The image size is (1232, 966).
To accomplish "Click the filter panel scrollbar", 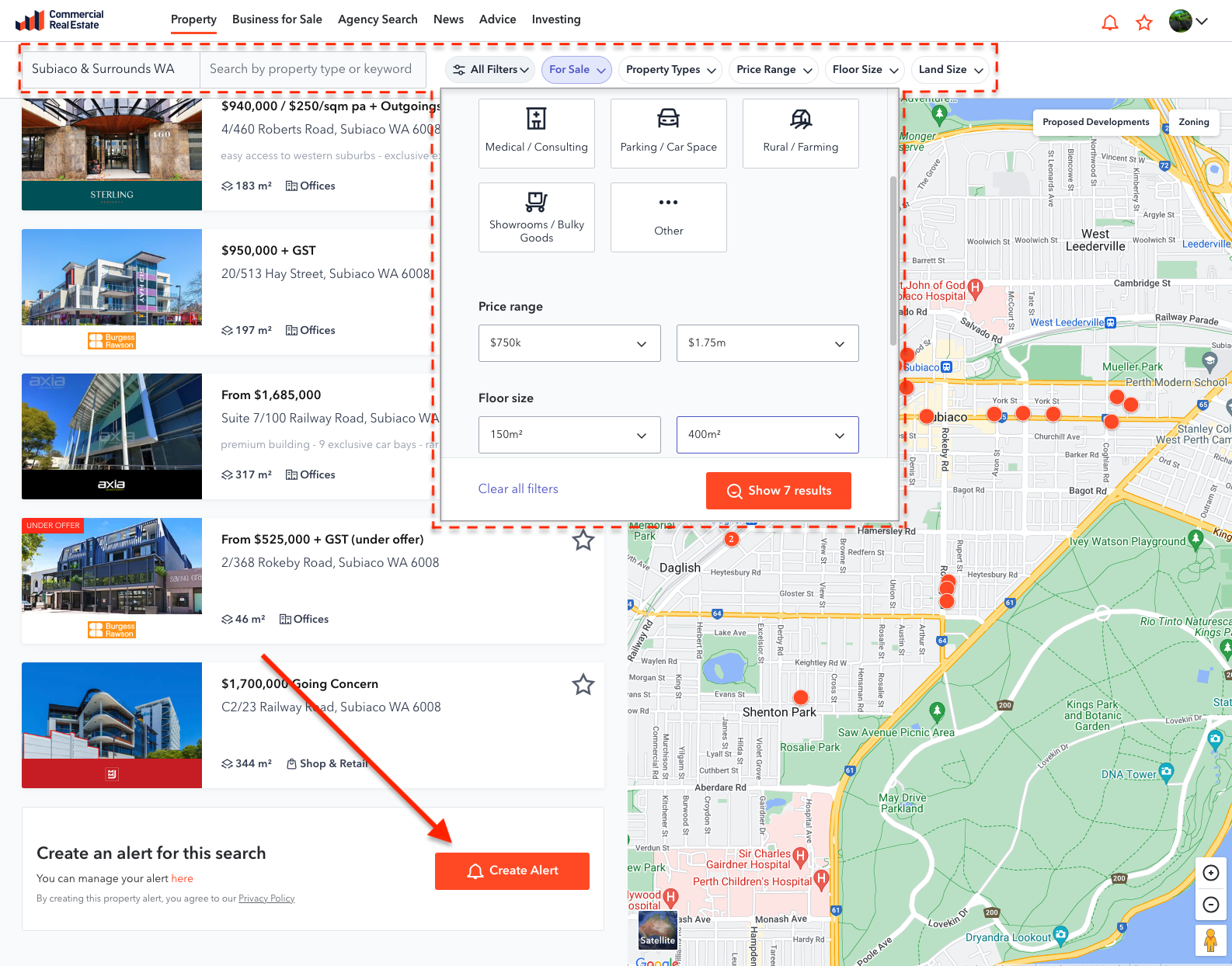I will coord(893,260).
